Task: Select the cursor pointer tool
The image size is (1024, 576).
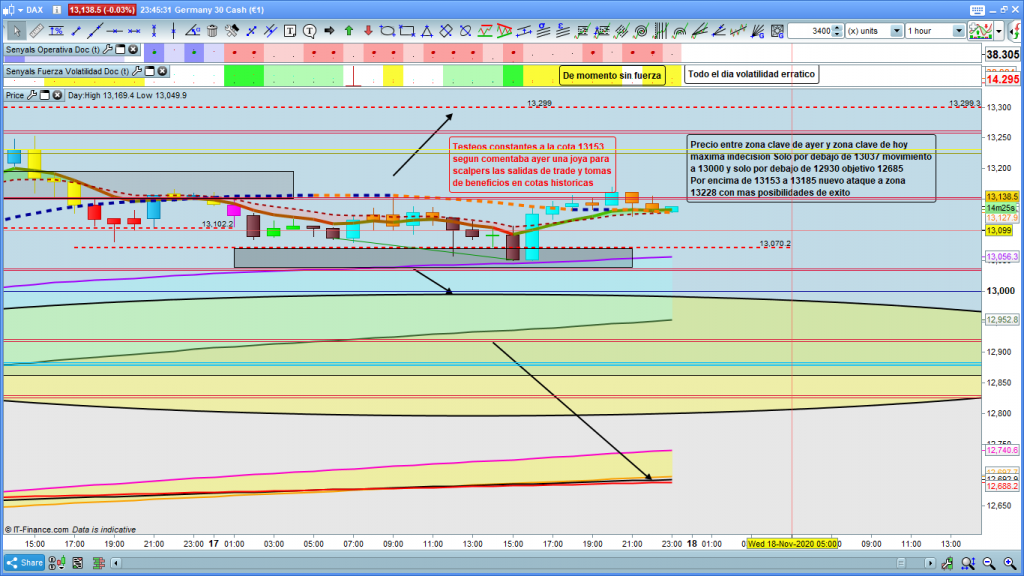Action: (15, 31)
